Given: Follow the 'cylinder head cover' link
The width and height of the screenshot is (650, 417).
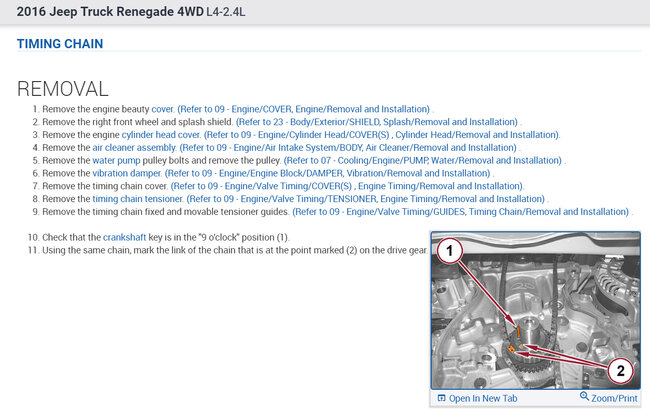Looking at the screenshot, I should [161, 135].
